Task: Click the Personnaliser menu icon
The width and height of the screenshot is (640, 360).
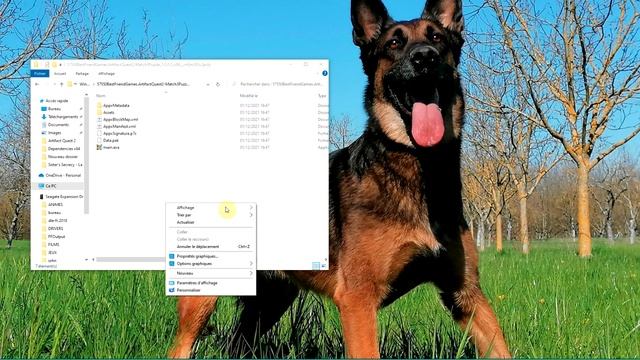Action: [172, 290]
